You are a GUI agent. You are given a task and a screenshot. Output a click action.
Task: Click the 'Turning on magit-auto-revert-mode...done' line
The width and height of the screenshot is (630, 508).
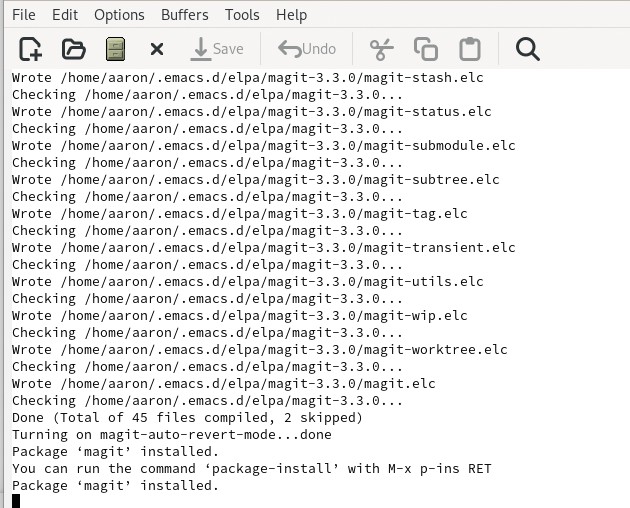(172, 434)
